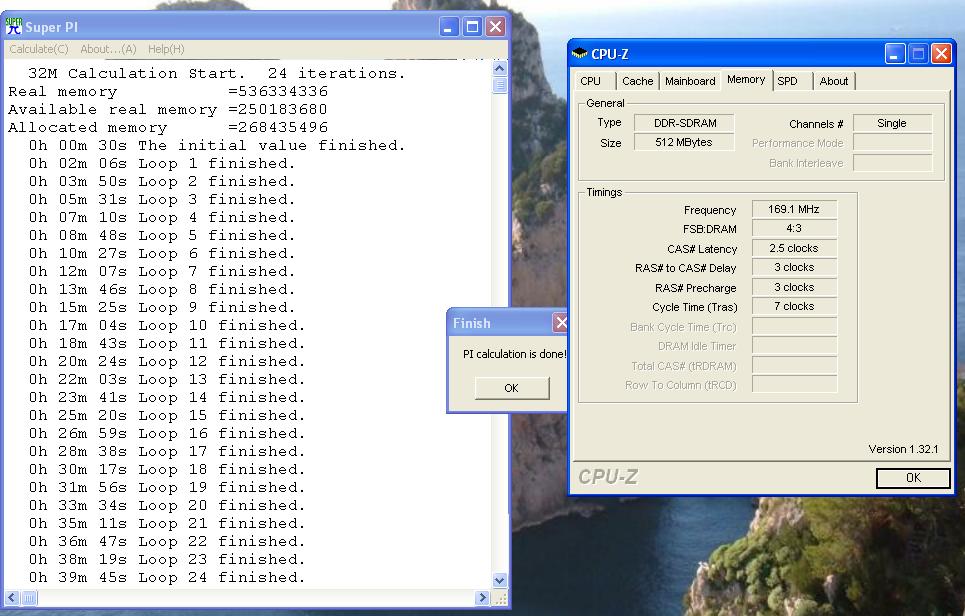Click the Size field showing 512 MBytes
Viewport: 965px width, 616px height.
coord(684,142)
